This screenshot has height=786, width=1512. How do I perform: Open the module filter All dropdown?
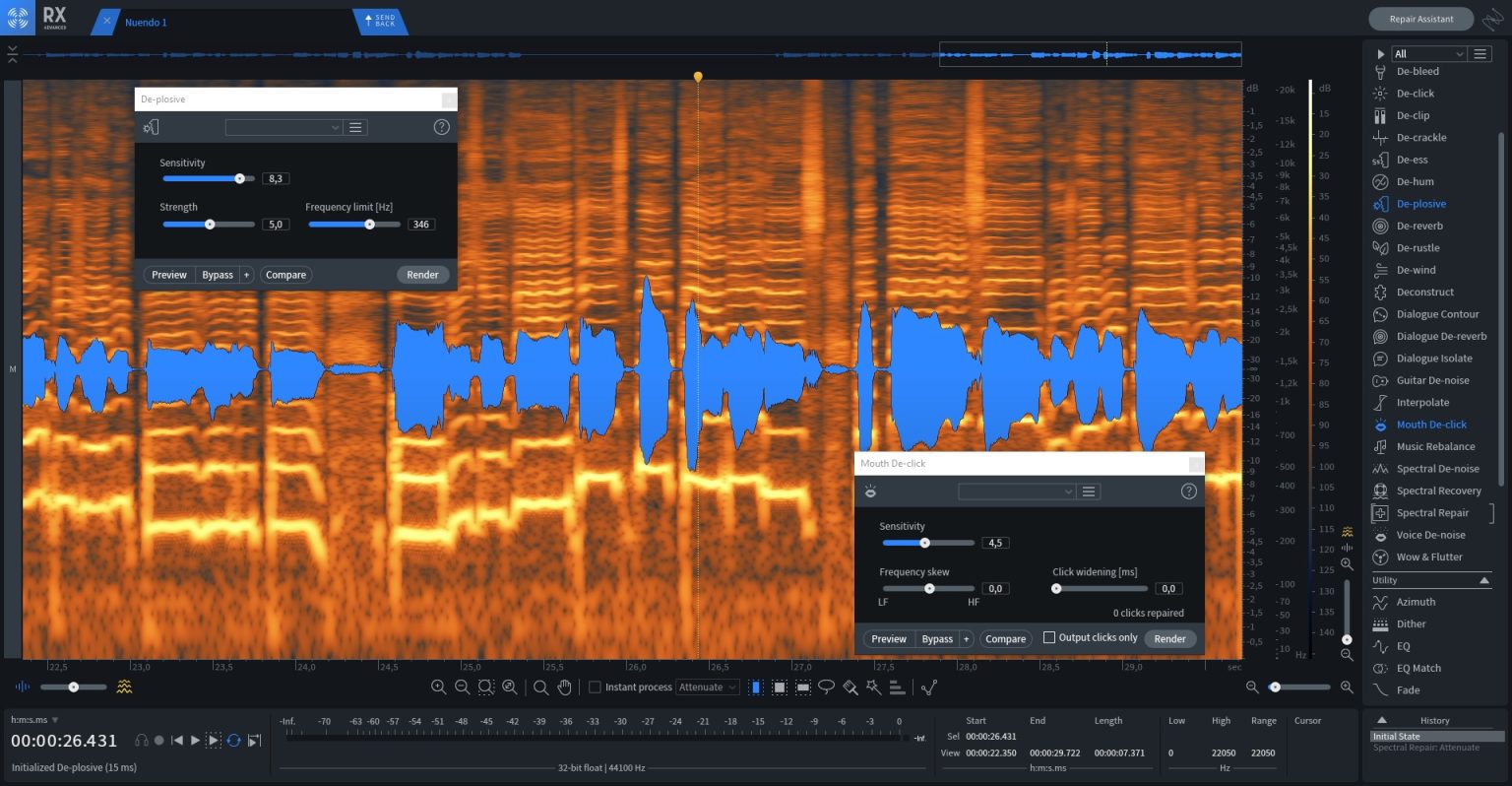[x=1428, y=53]
